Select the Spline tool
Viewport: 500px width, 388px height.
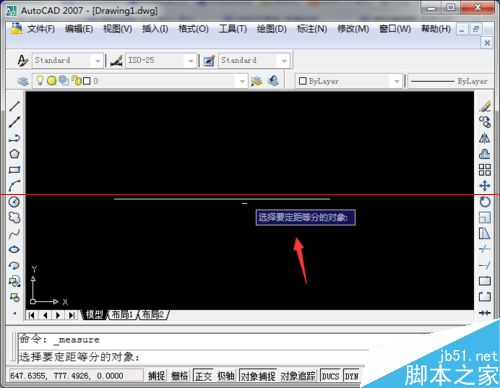(14, 234)
